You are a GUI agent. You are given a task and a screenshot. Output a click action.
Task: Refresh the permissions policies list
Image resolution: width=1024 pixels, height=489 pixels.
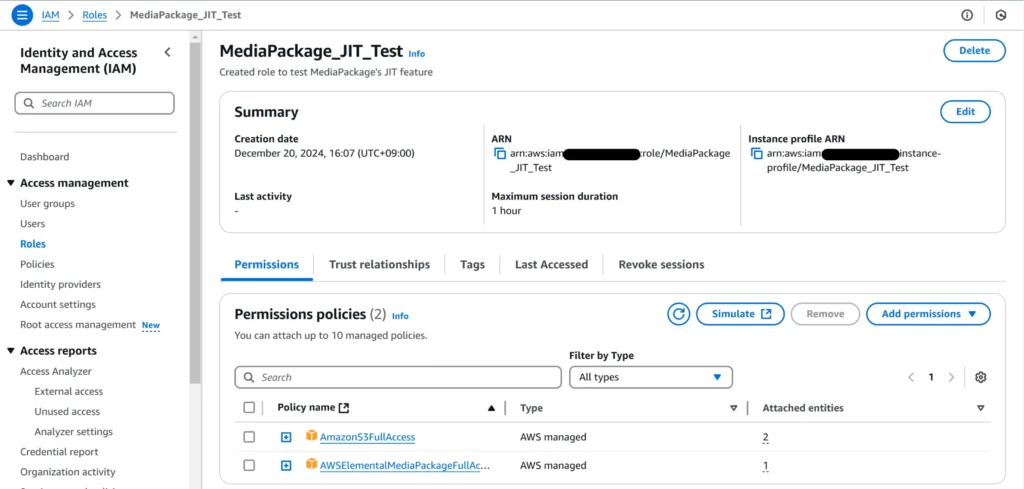pos(679,314)
